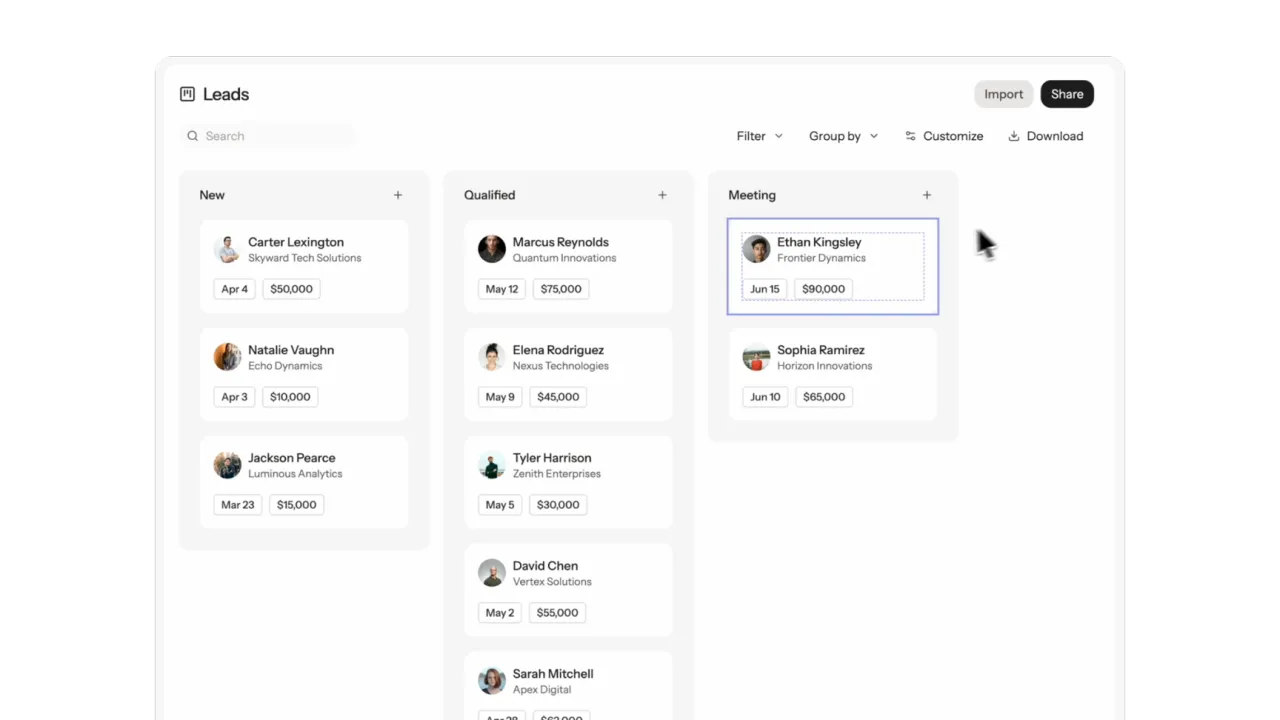Open the Elena Rodriguez lead name
1280x720 pixels.
click(558, 350)
